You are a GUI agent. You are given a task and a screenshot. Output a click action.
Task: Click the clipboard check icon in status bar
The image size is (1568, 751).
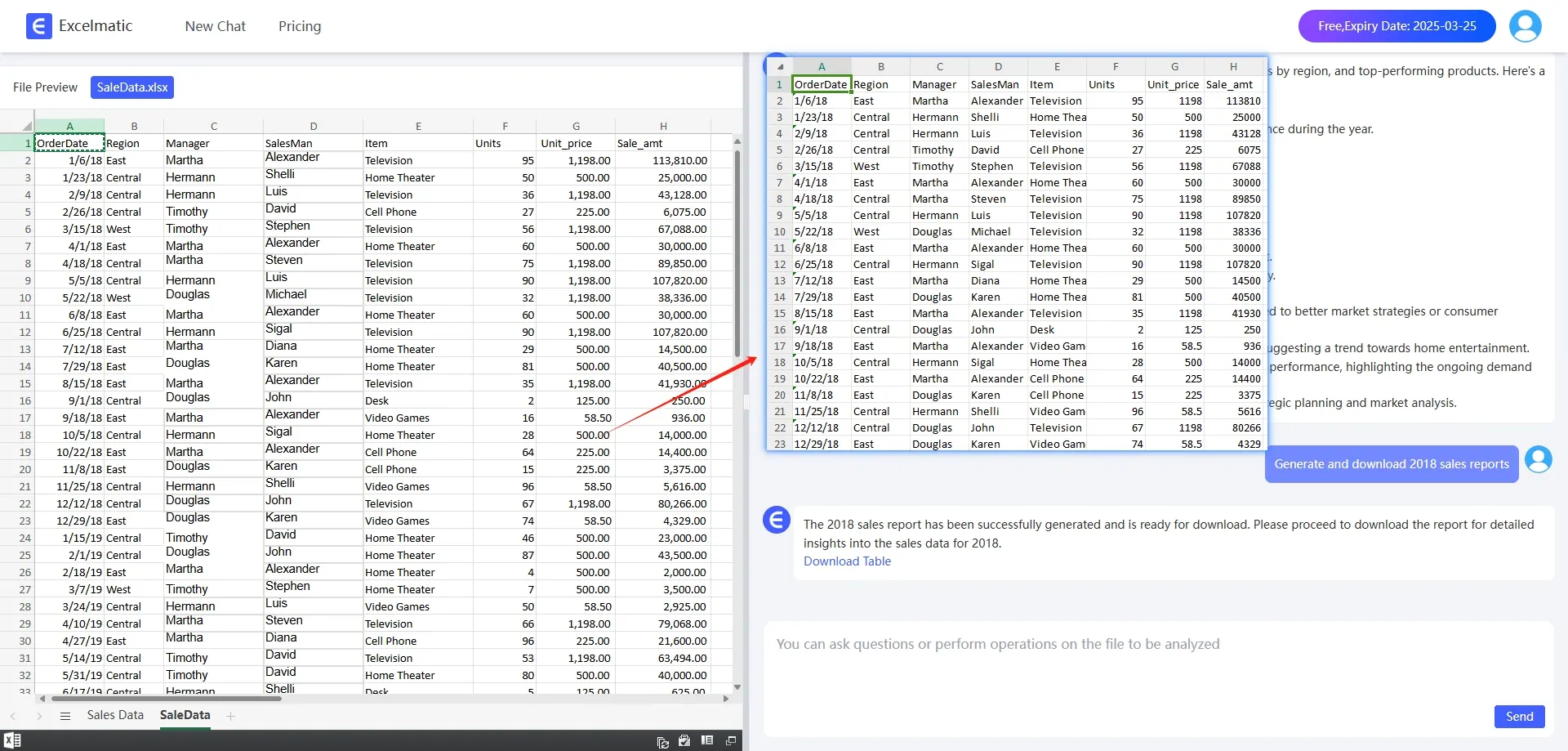pos(684,740)
